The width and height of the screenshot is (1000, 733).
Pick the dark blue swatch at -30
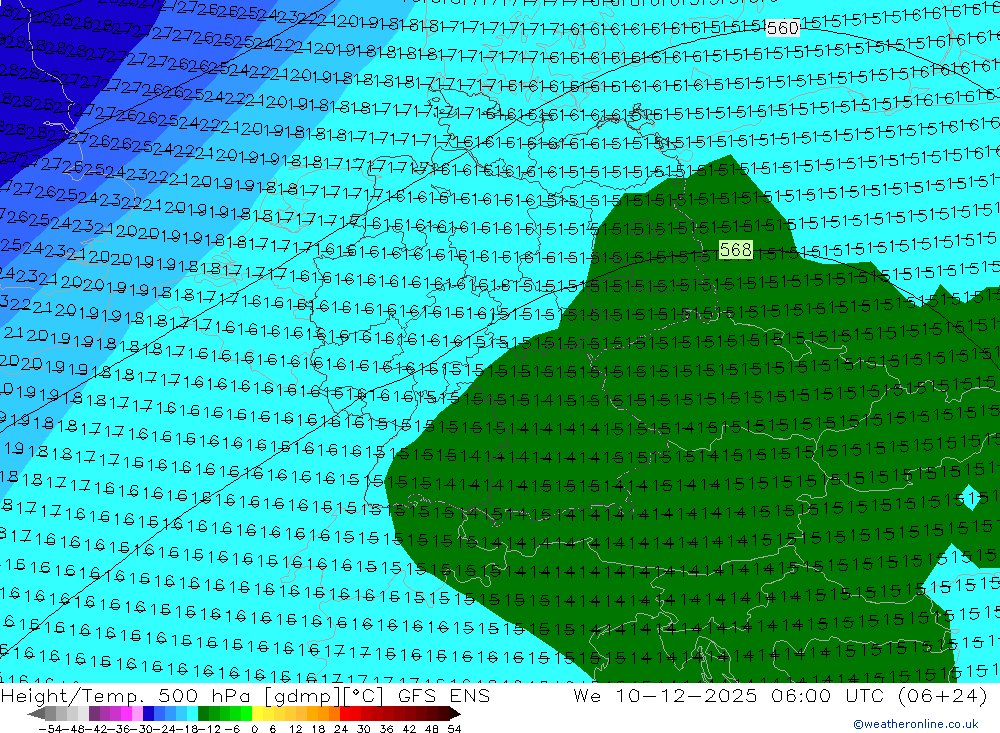tap(149, 714)
